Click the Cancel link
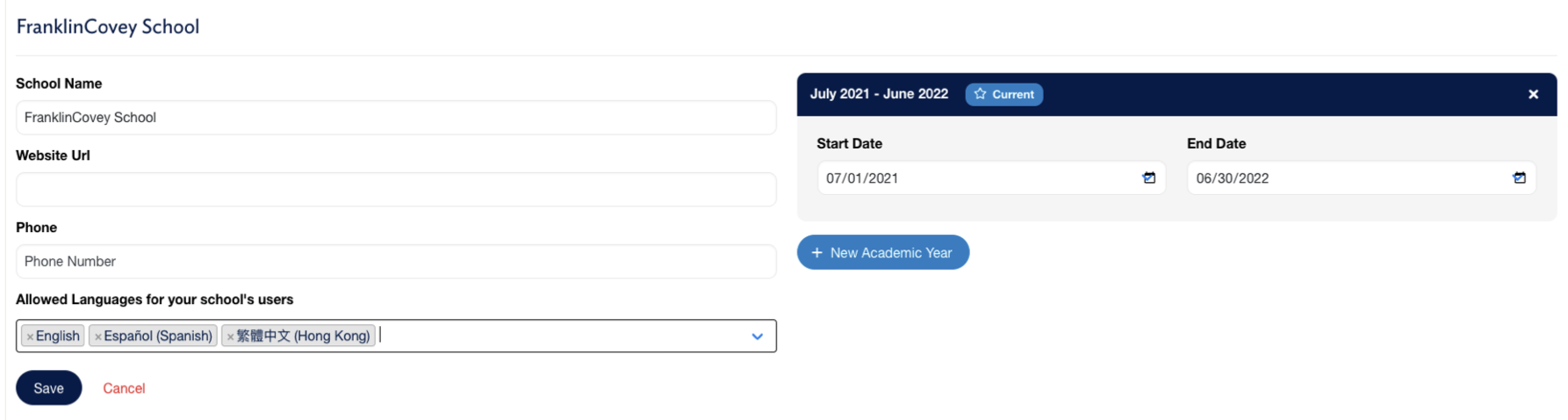Screen dimensions: 1568x420 [124, 388]
